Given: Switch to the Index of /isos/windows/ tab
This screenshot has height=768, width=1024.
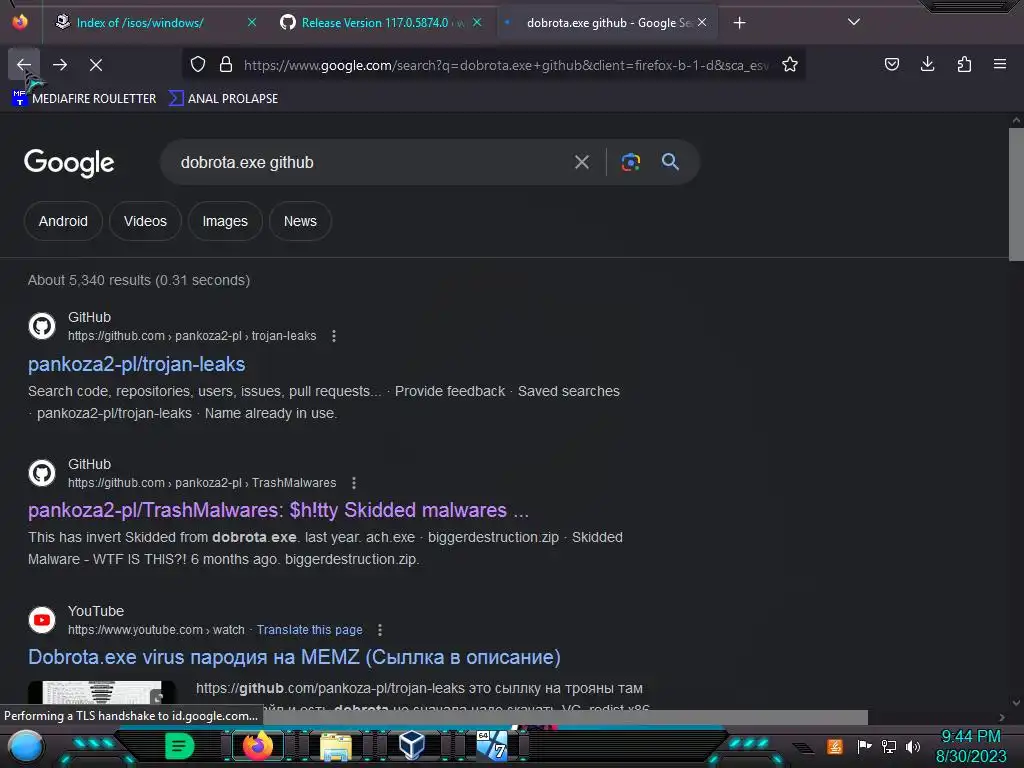Looking at the screenshot, I should pos(140,23).
